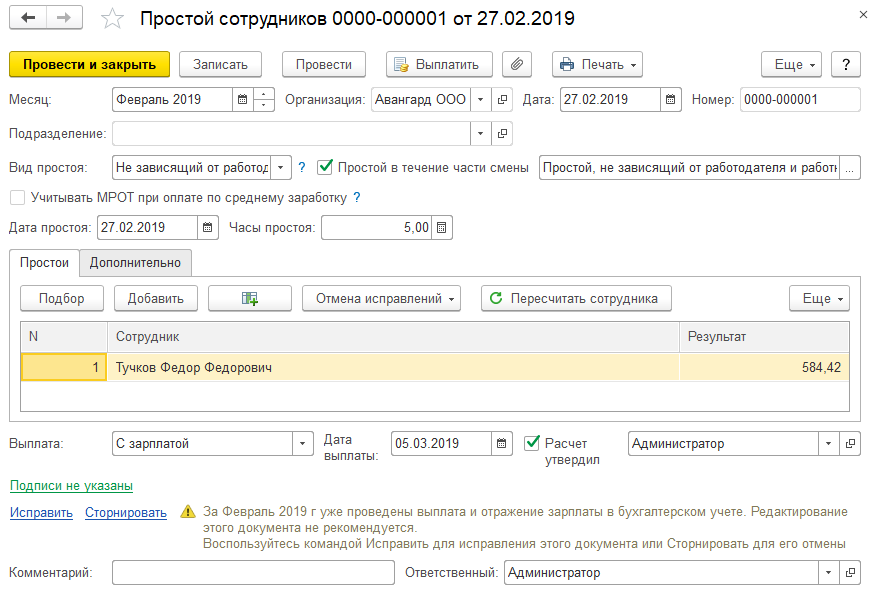Open the Отмена исправлений dropdown
This screenshot has height=590, width=875.
381,299
